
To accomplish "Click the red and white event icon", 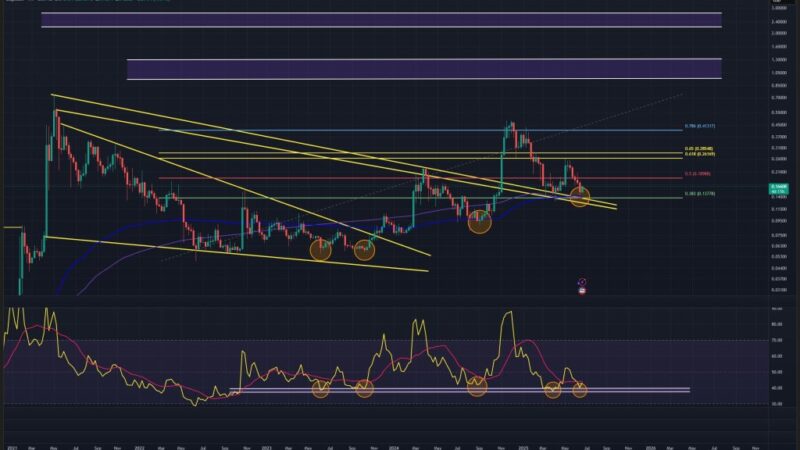I will 582,291.
